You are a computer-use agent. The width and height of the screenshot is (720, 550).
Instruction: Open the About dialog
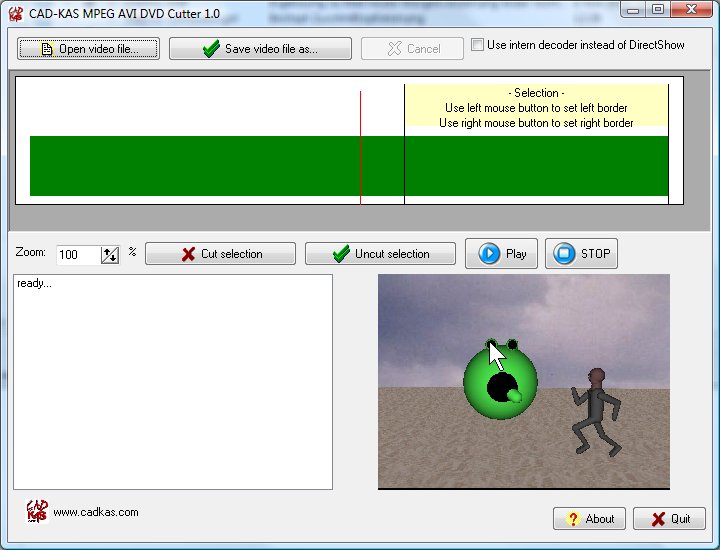(589, 519)
